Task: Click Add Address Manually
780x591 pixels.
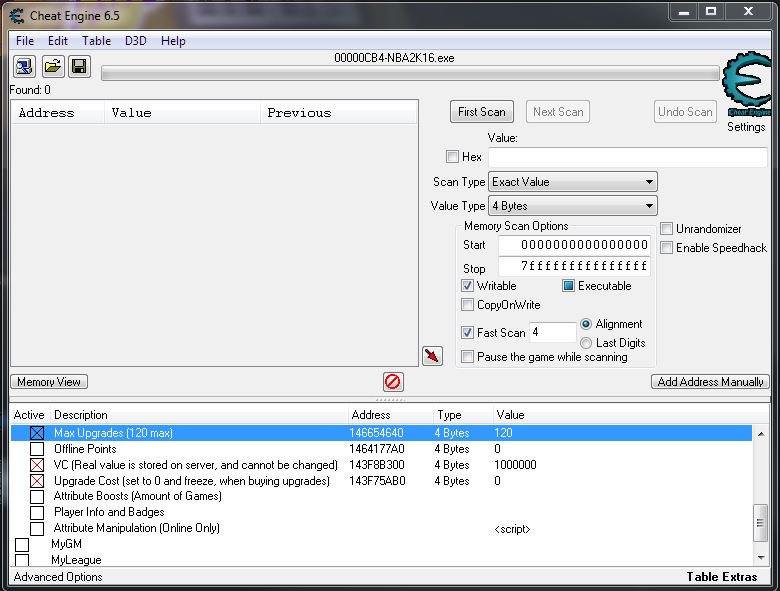Action: pos(710,382)
